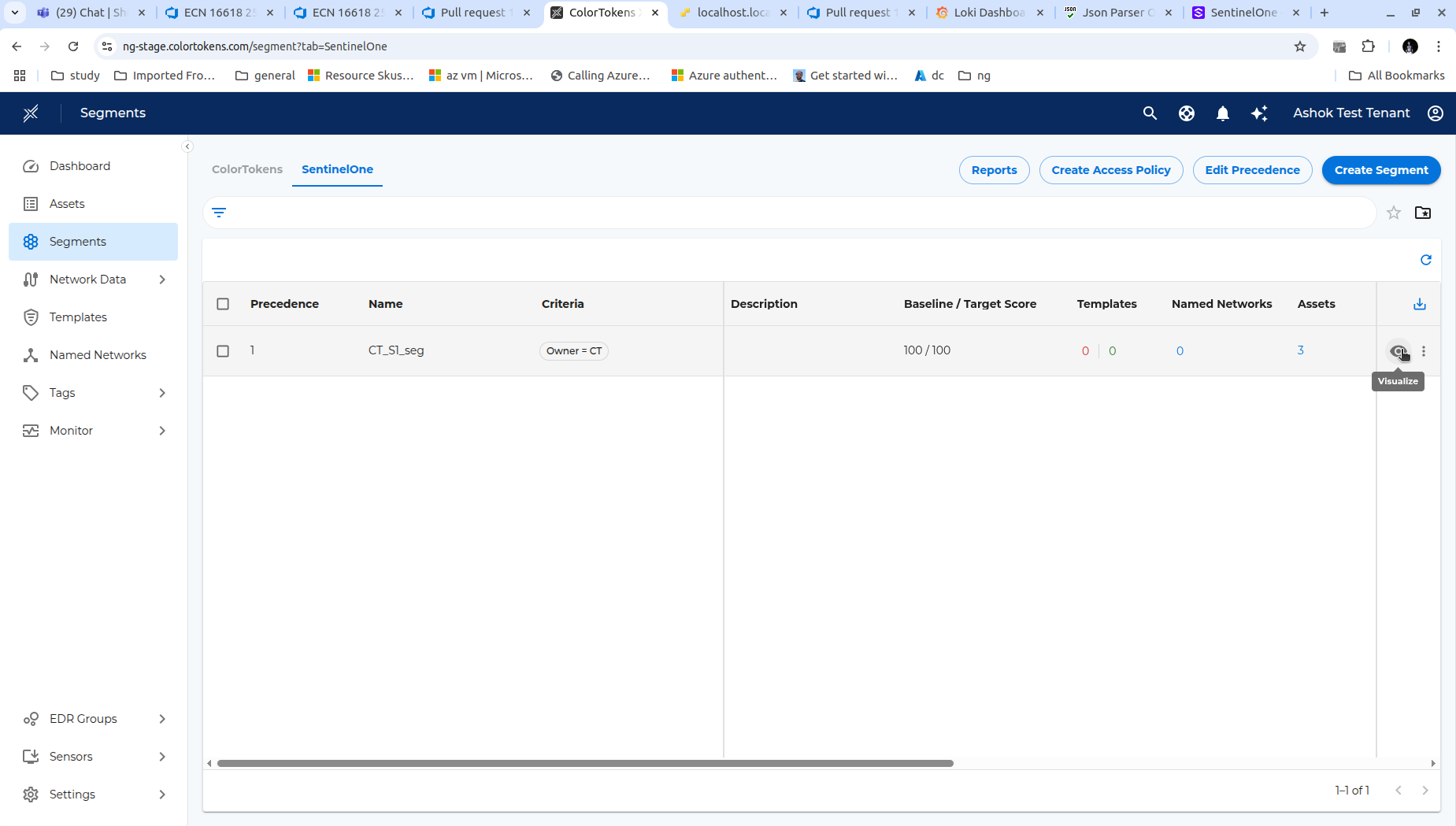Open the user account profile icon

[1435, 113]
